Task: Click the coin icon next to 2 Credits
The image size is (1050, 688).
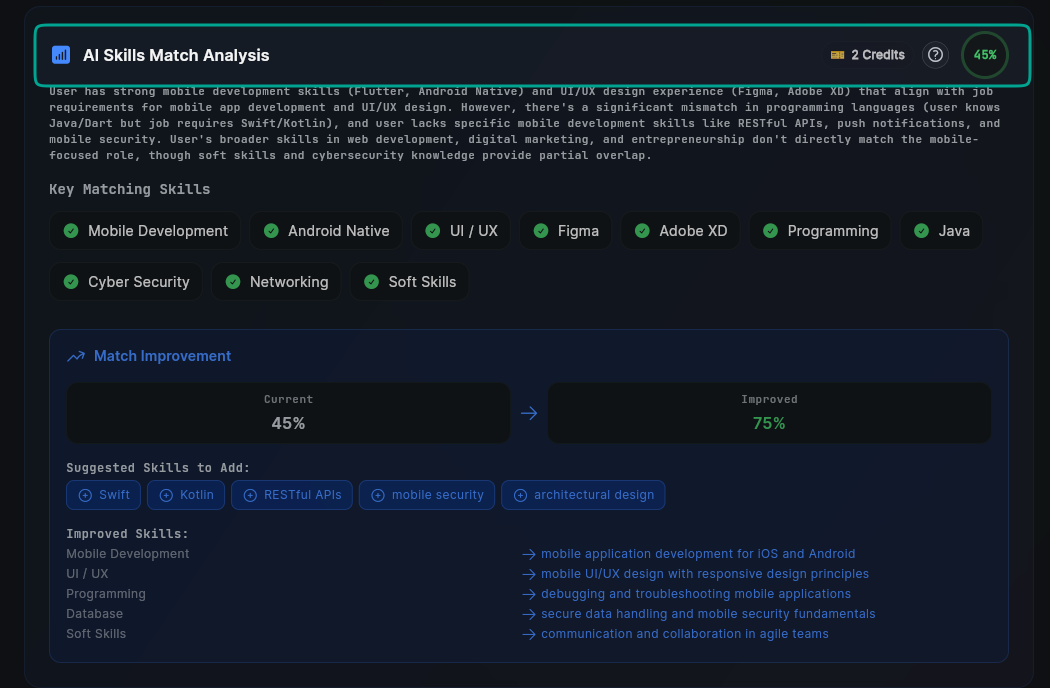Action: pyautogui.click(x=836, y=55)
